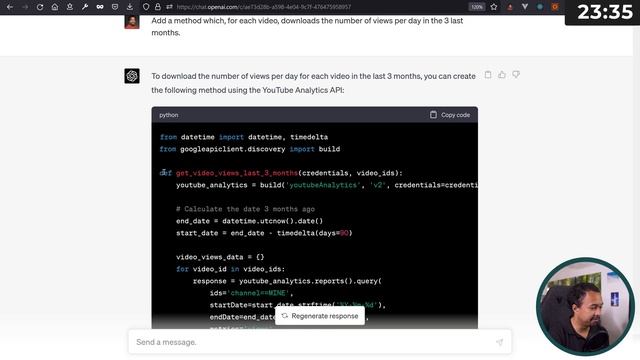Open the wrench developer tools icon
Screen dimensions: 640x360
[85, 7]
